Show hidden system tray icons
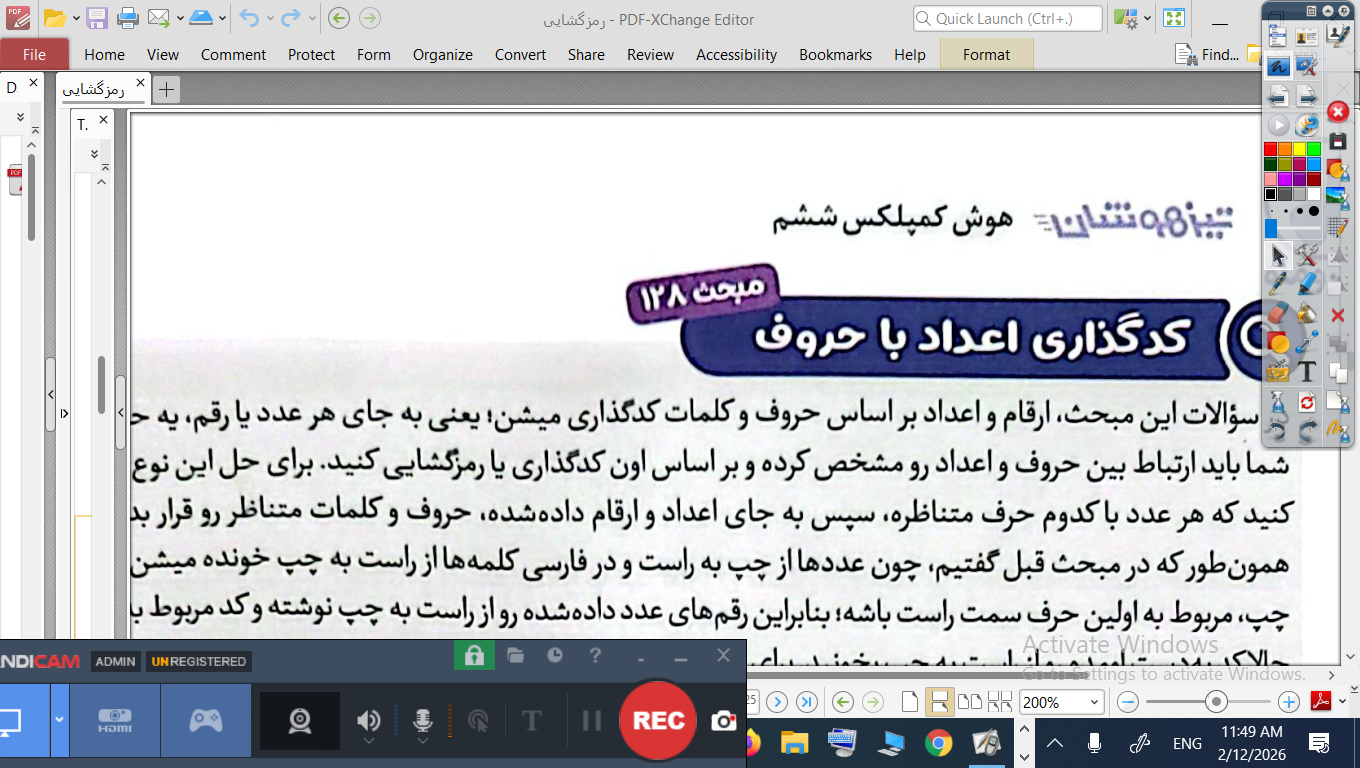 point(1054,743)
